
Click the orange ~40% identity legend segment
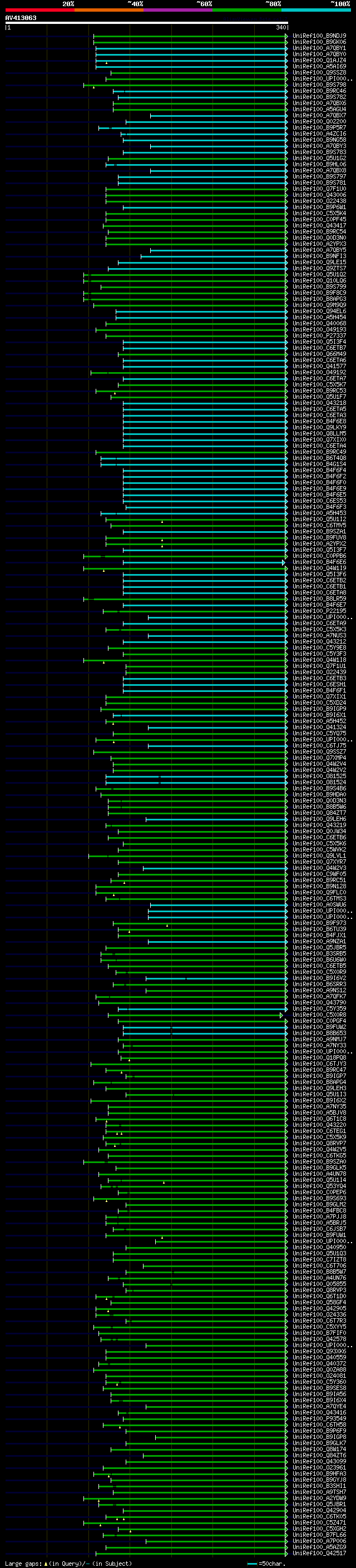tap(109, 10)
